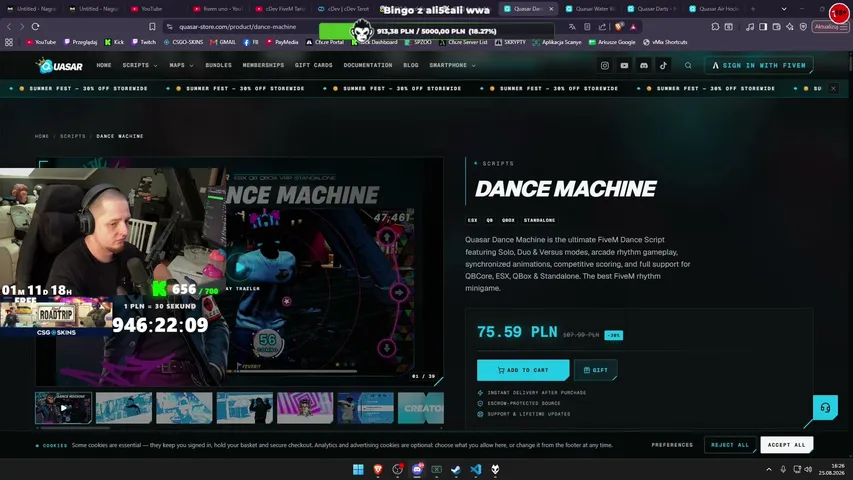Click the share page icon in address bar
The height and width of the screenshot is (480, 853).
pyautogui.click(x=602, y=27)
